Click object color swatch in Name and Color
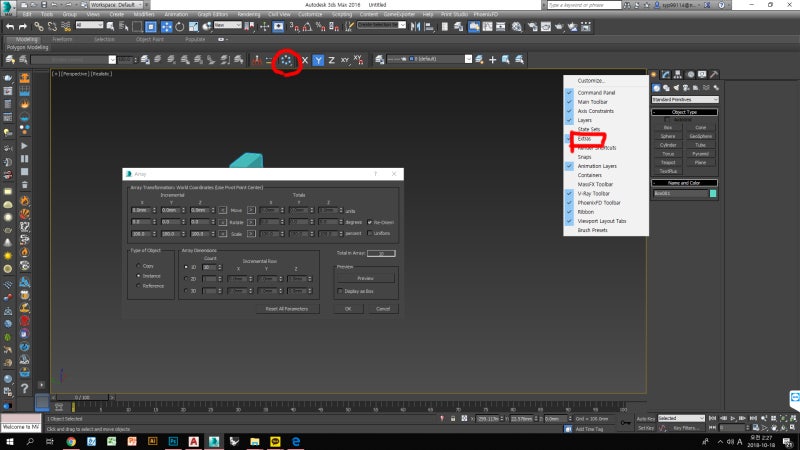The height and width of the screenshot is (450, 800). (x=713, y=194)
